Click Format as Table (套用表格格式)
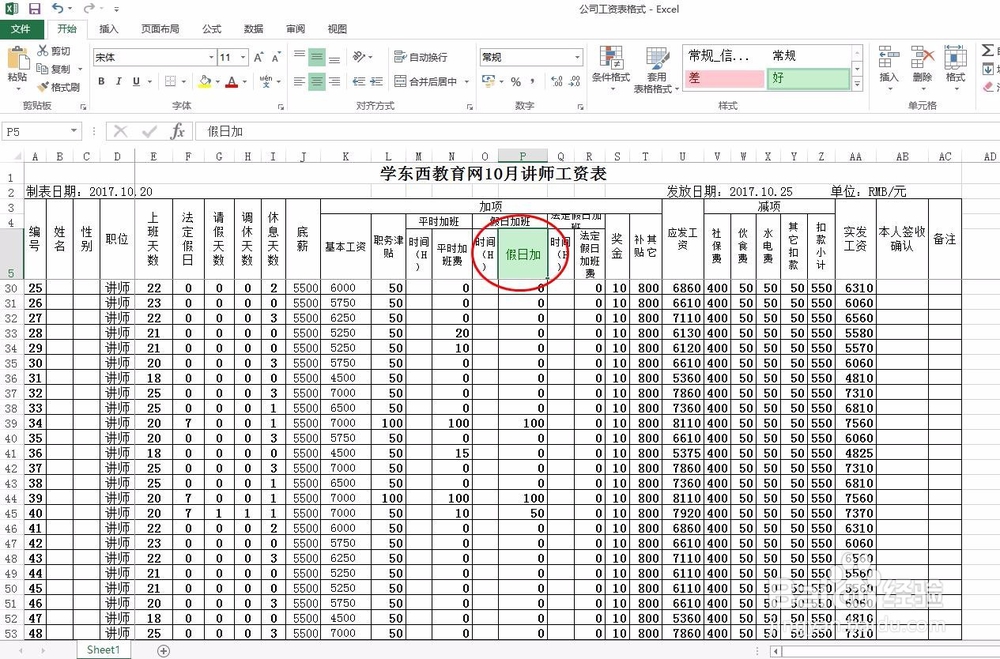This screenshot has width=1000, height=659. point(655,70)
